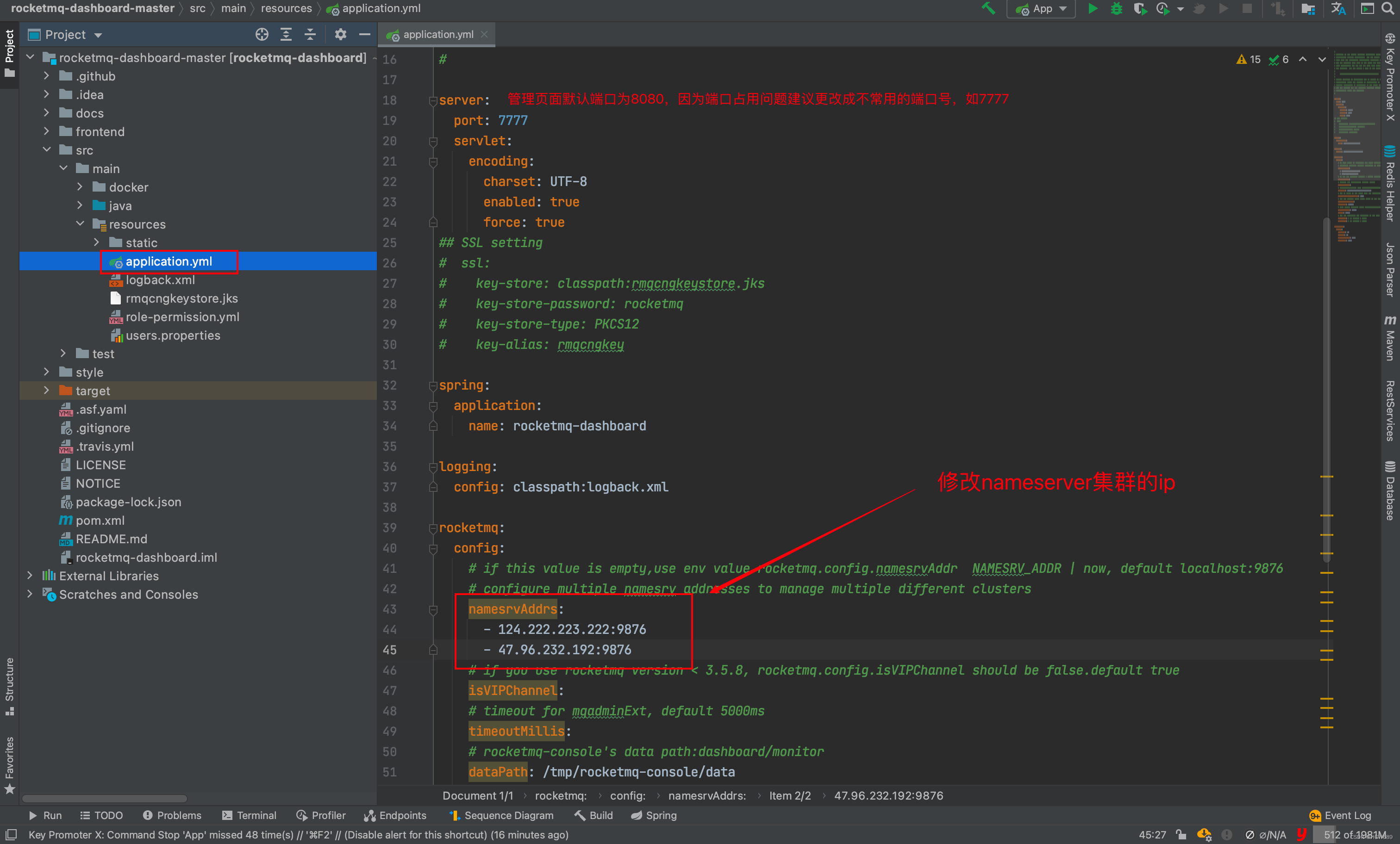
Task: Open the Database tool window
Action: (1390, 491)
